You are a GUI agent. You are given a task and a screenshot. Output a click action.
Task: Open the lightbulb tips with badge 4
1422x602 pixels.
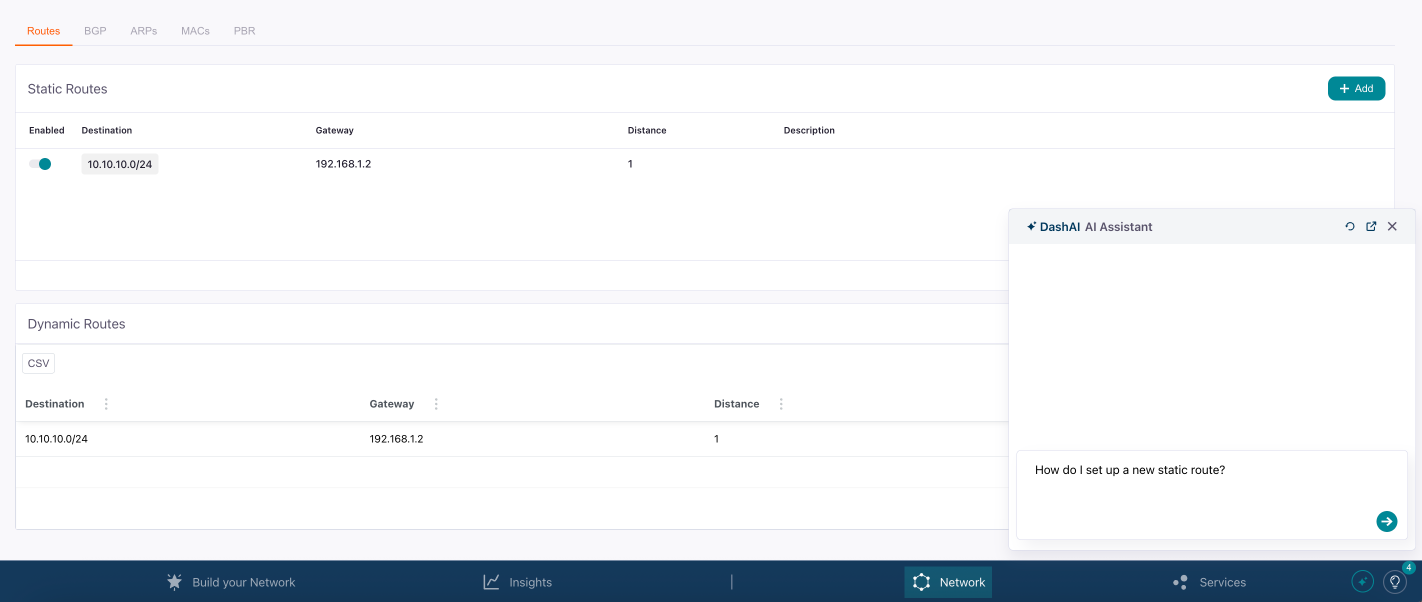pyautogui.click(x=1395, y=581)
